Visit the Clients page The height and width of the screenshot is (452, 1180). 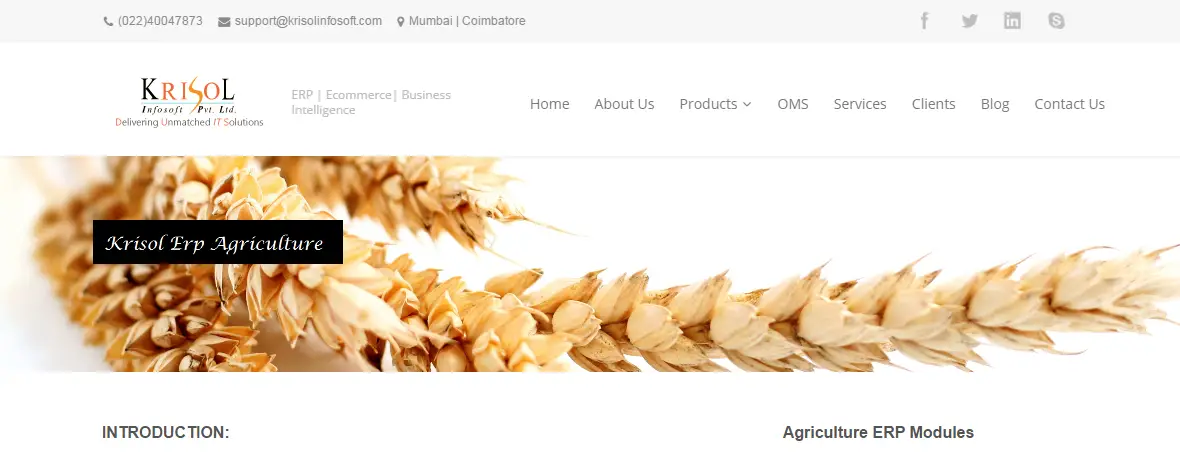933,104
